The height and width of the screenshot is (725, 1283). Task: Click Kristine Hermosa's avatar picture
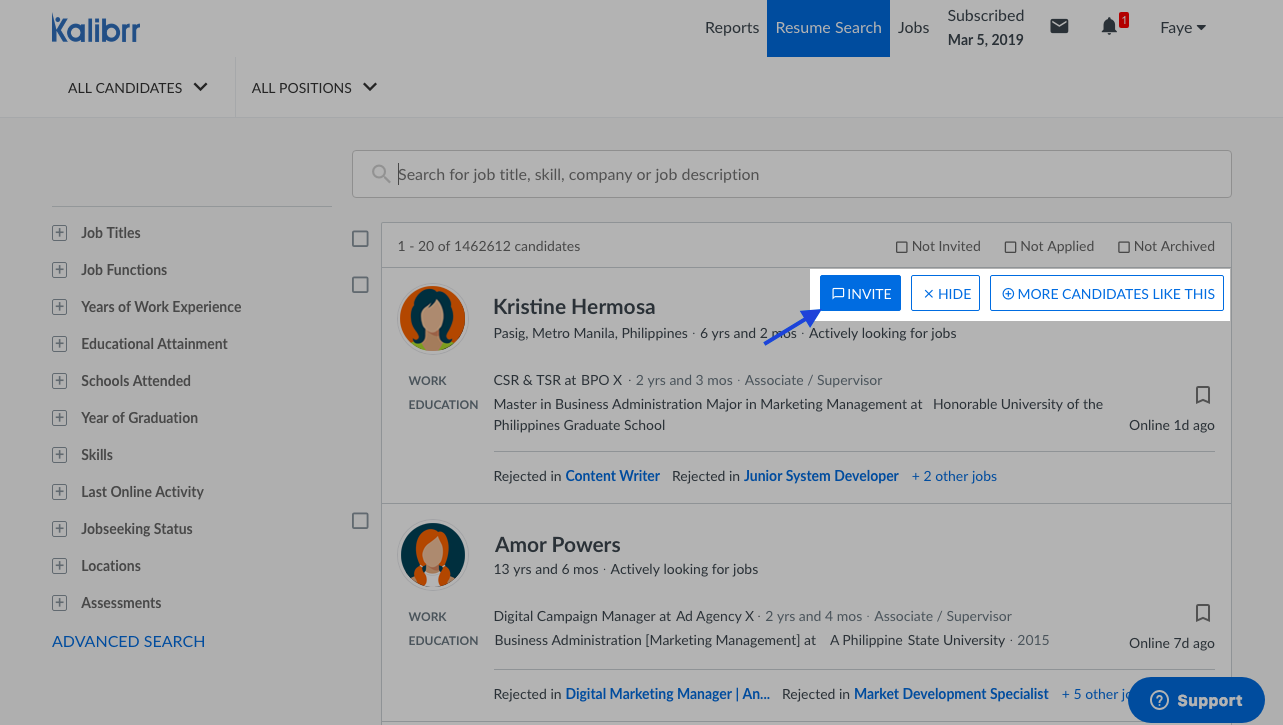coord(433,319)
